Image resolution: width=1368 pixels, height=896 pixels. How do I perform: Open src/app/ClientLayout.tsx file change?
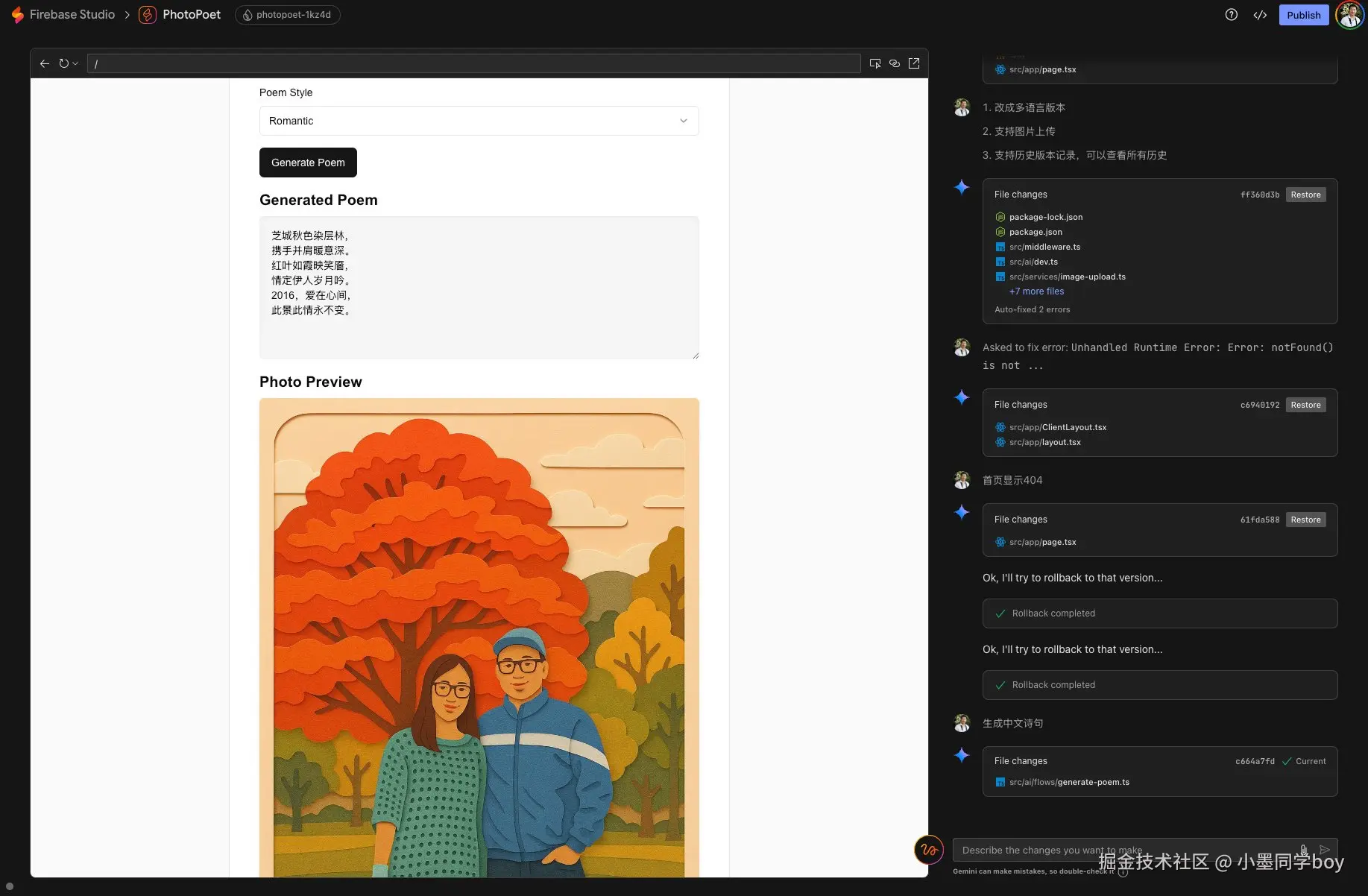1057,427
